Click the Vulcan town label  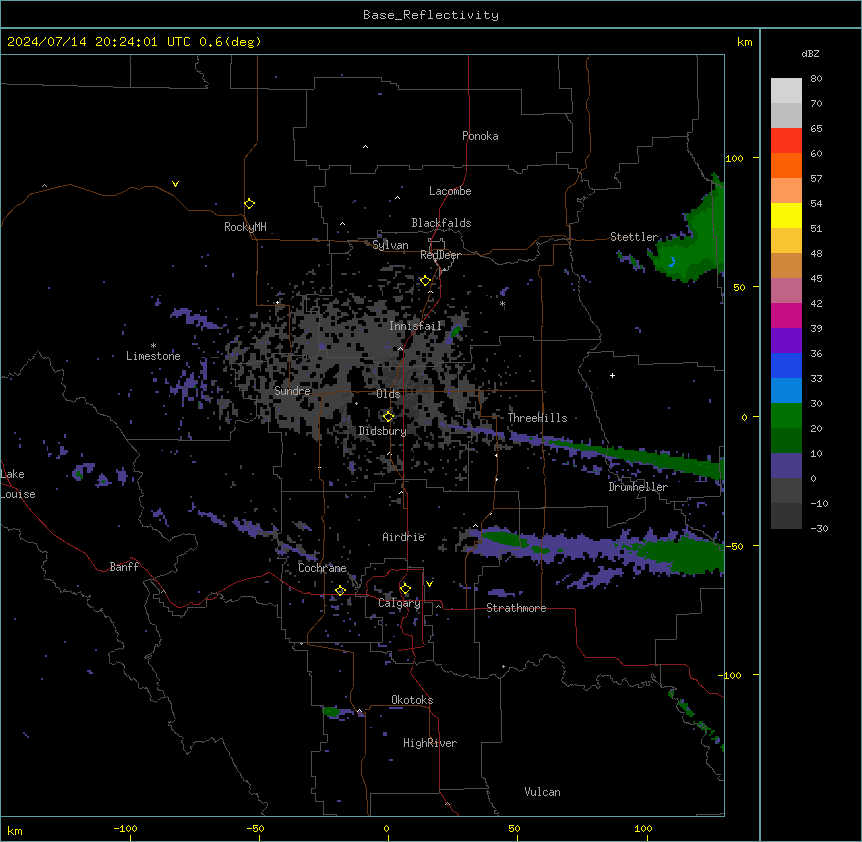pos(543,792)
